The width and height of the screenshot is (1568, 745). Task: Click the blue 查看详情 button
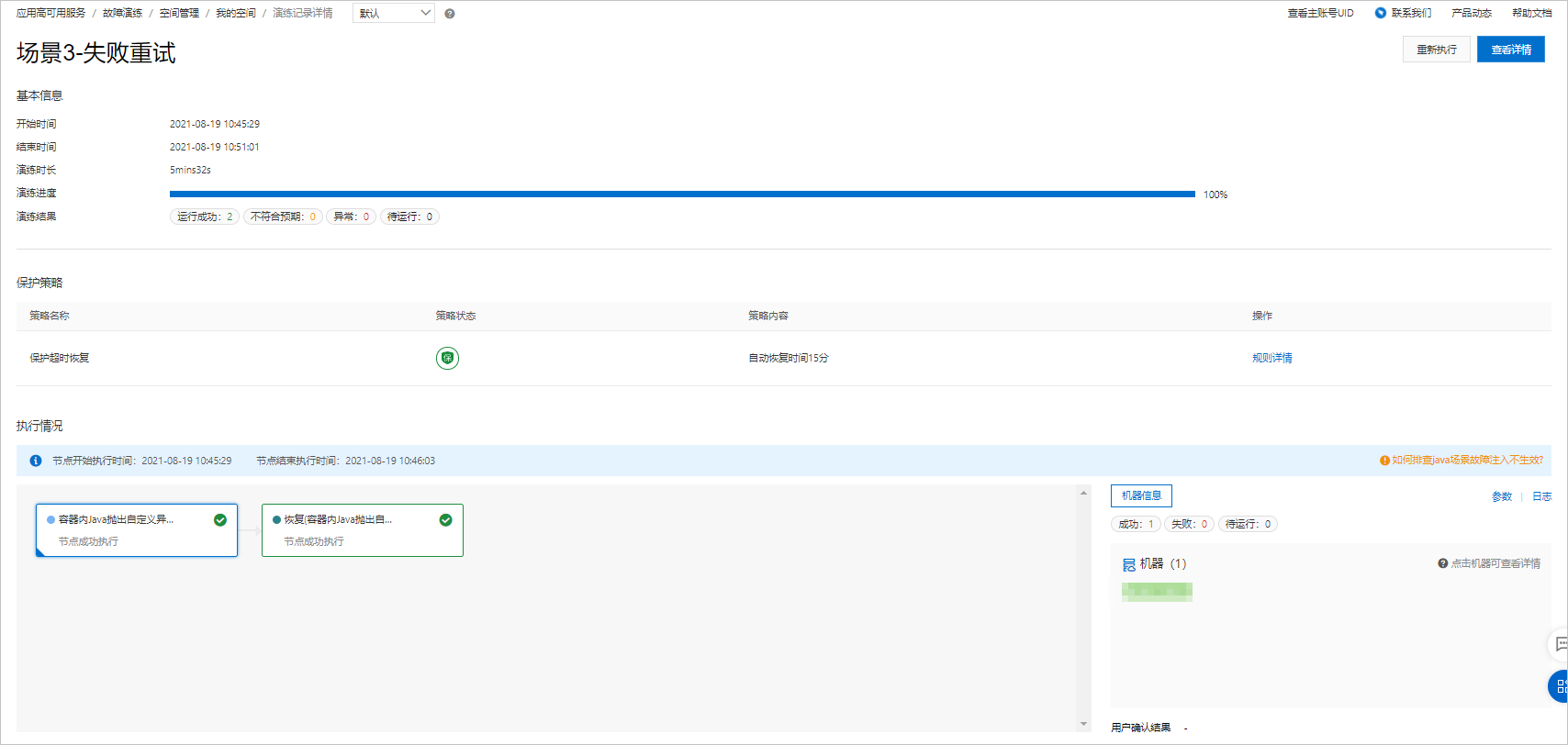(1511, 50)
